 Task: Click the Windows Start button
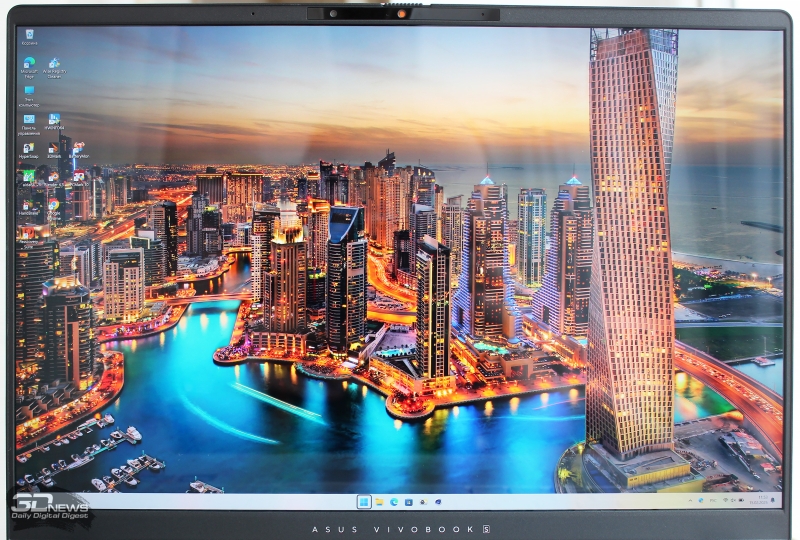363,500
